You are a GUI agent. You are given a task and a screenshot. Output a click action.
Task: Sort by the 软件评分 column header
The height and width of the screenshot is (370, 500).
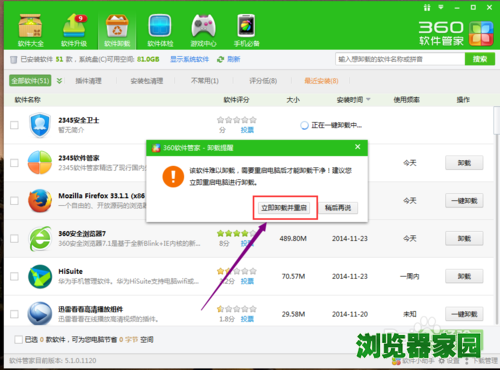(x=236, y=99)
